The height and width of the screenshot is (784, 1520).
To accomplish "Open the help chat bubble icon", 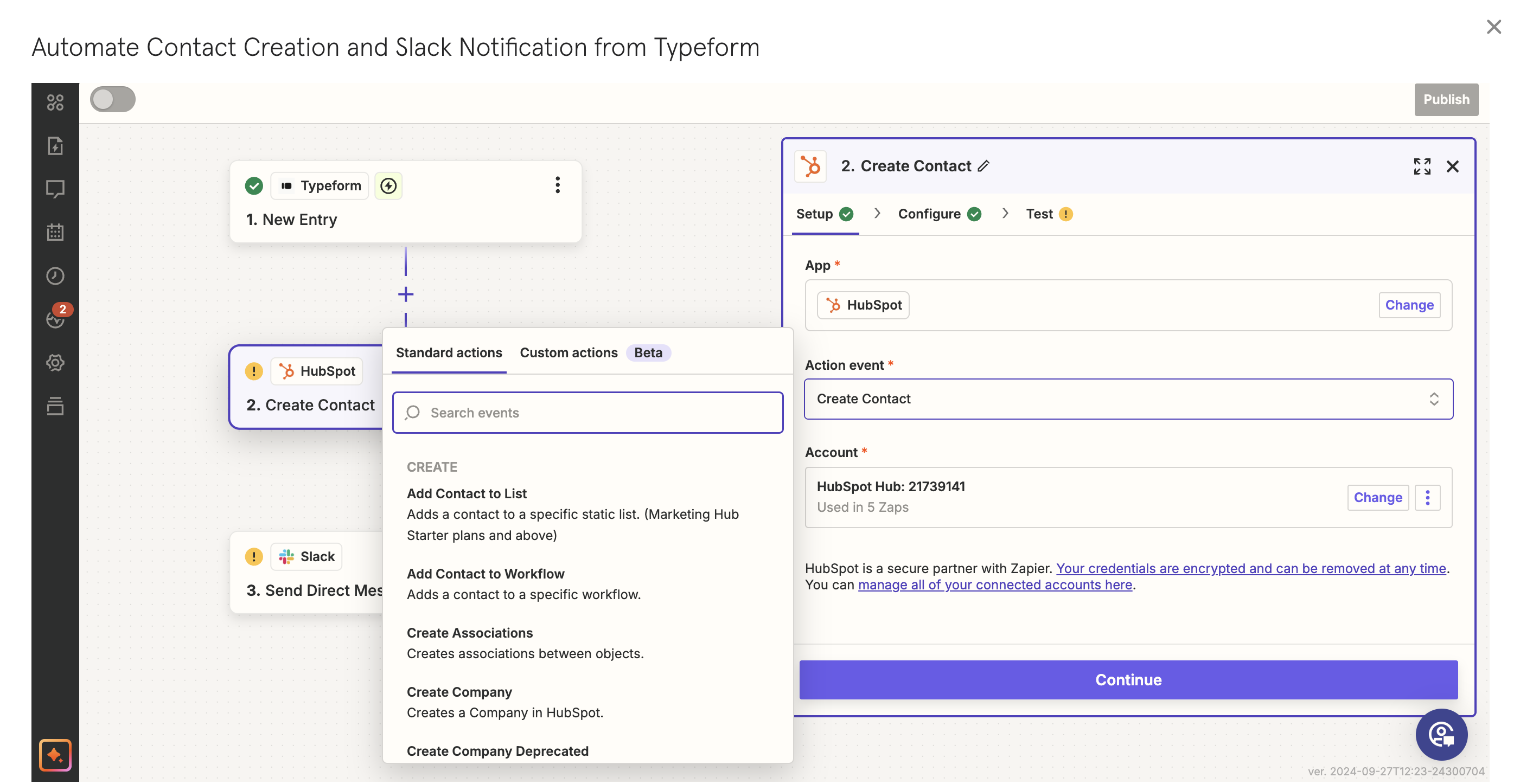I will (1441, 735).
